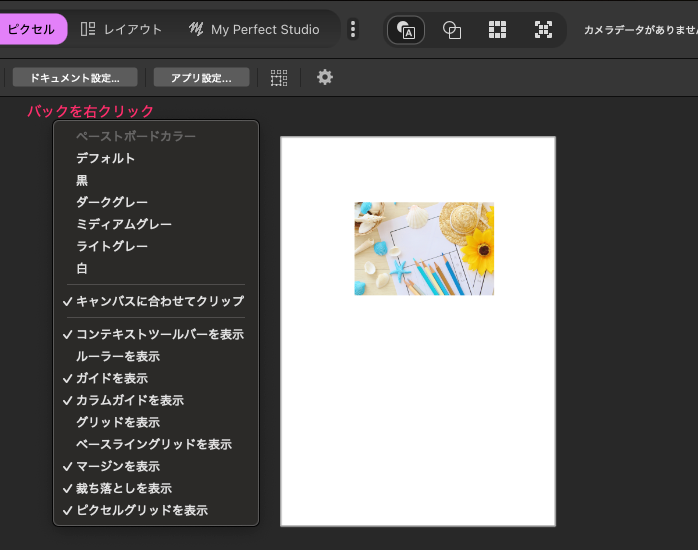Toggle コンテキストツールバーを表示 off
698x550 pixels.
click(159, 334)
